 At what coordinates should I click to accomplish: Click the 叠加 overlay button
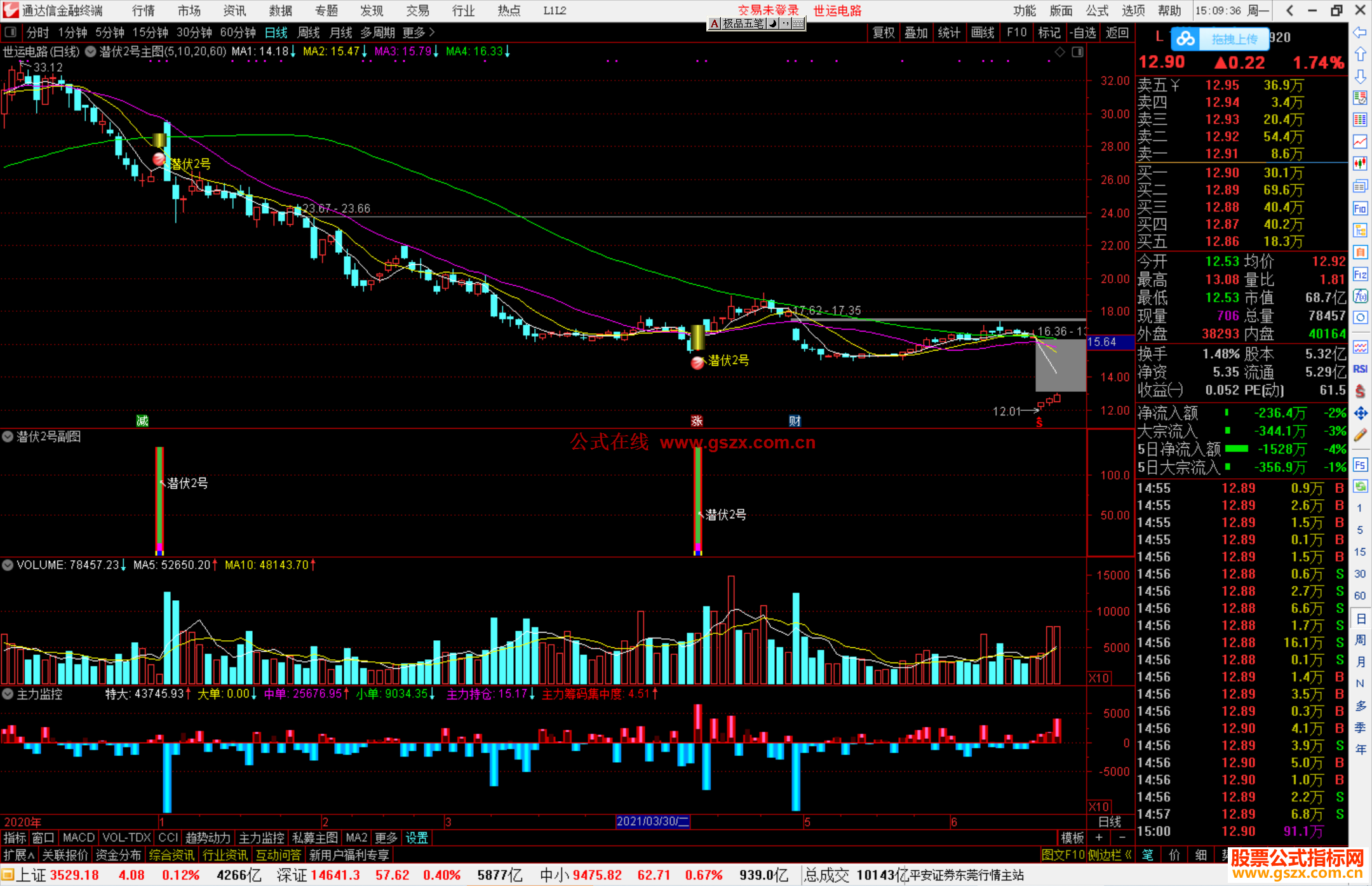coord(916,32)
